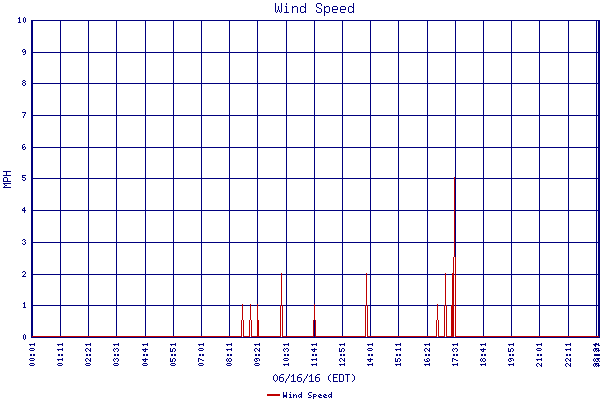Click the x-axis time "02:21"

pyautogui.click(x=88, y=354)
